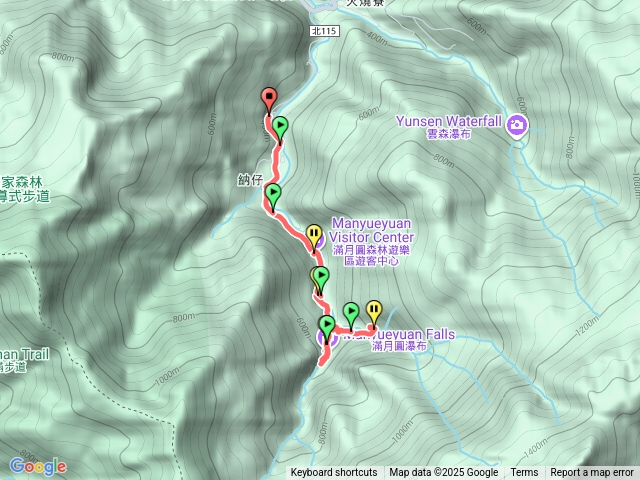Select the green play marker left of the falls pause marker
The image size is (640, 480).
pos(351,313)
